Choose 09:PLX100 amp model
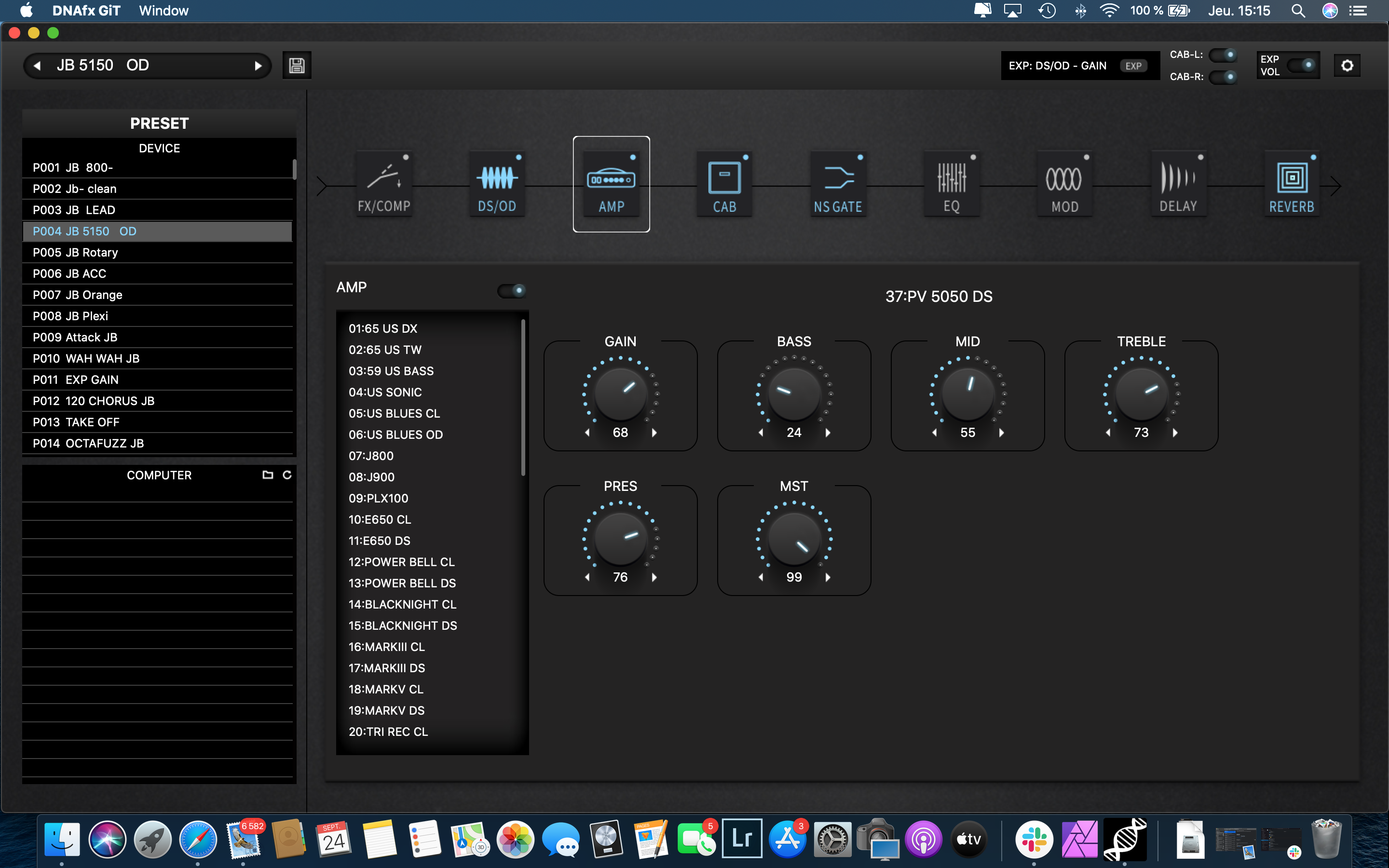1389x868 pixels. tap(378, 498)
